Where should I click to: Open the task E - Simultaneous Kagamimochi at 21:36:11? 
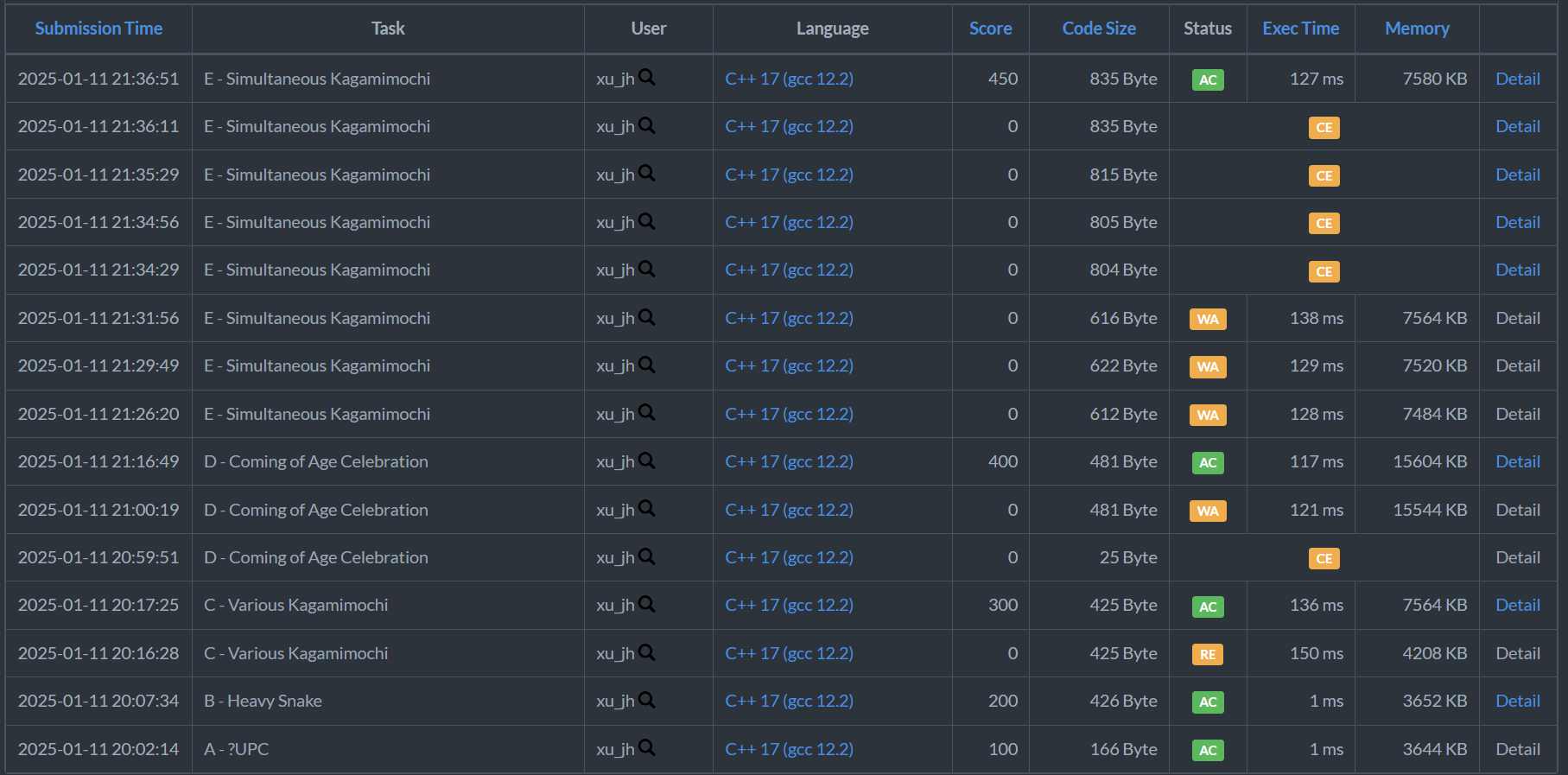(x=317, y=126)
